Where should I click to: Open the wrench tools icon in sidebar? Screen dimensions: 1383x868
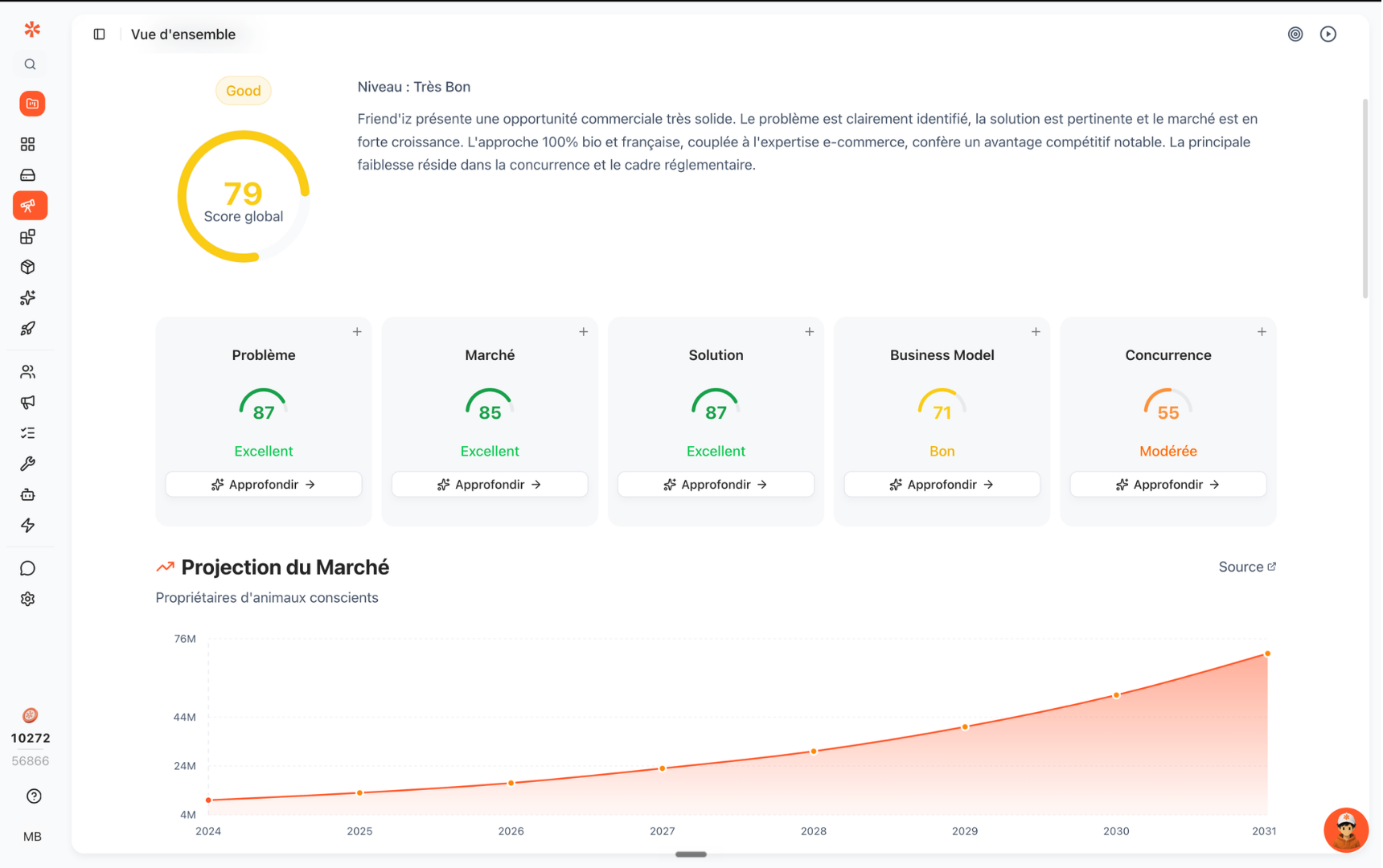click(x=28, y=464)
